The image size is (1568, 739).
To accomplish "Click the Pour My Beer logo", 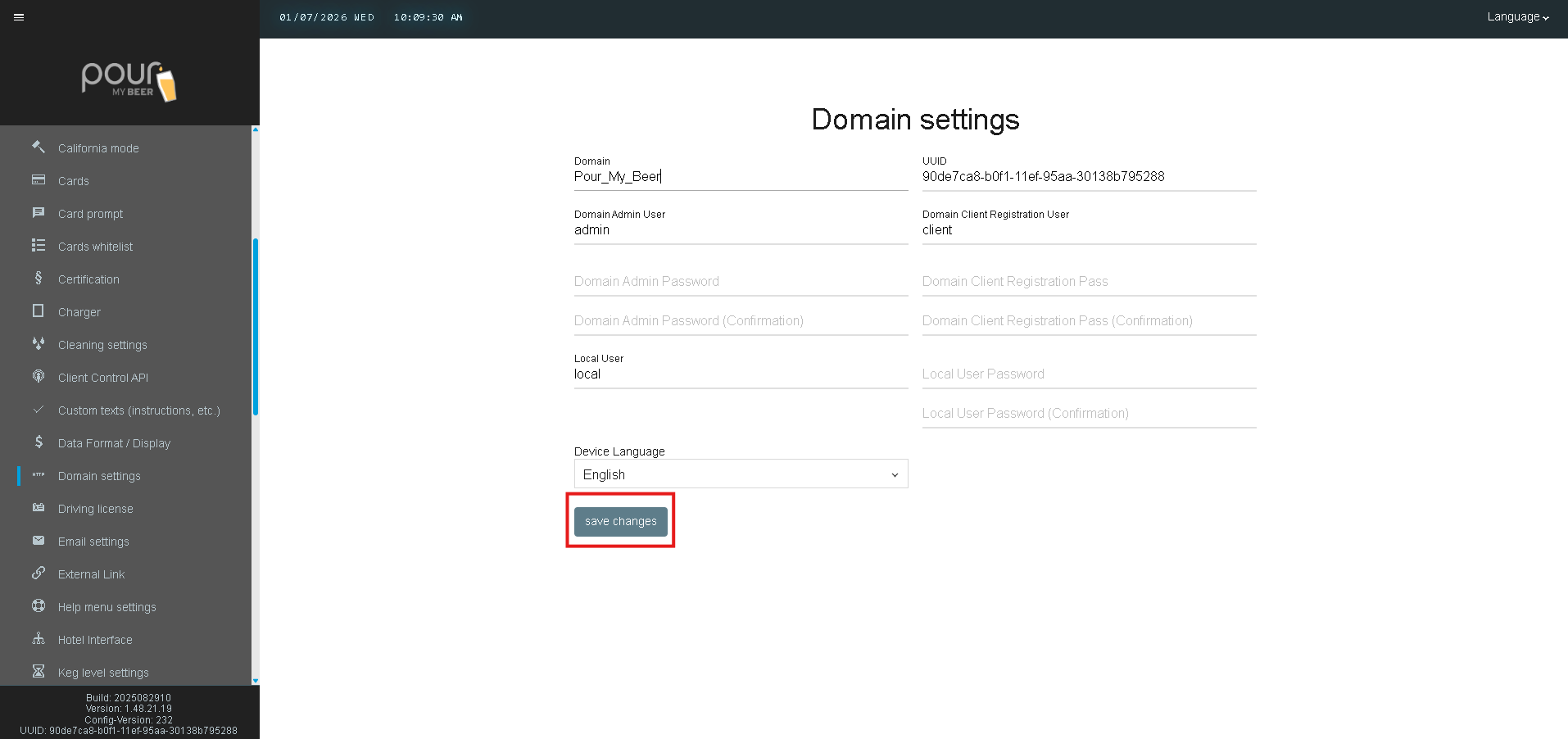I will click(x=129, y=81).
